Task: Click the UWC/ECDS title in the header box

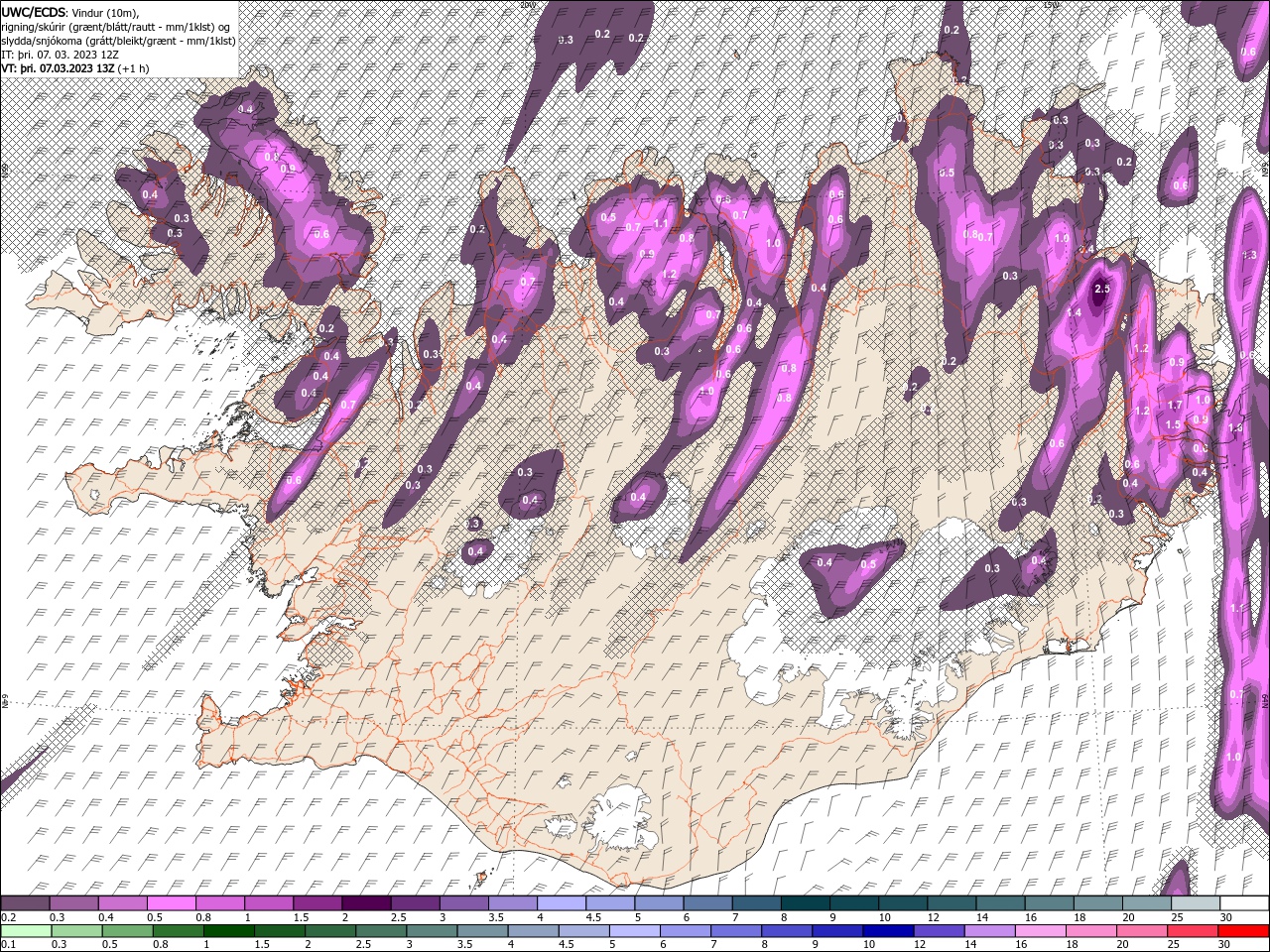Action: click(x=34, y=11)
